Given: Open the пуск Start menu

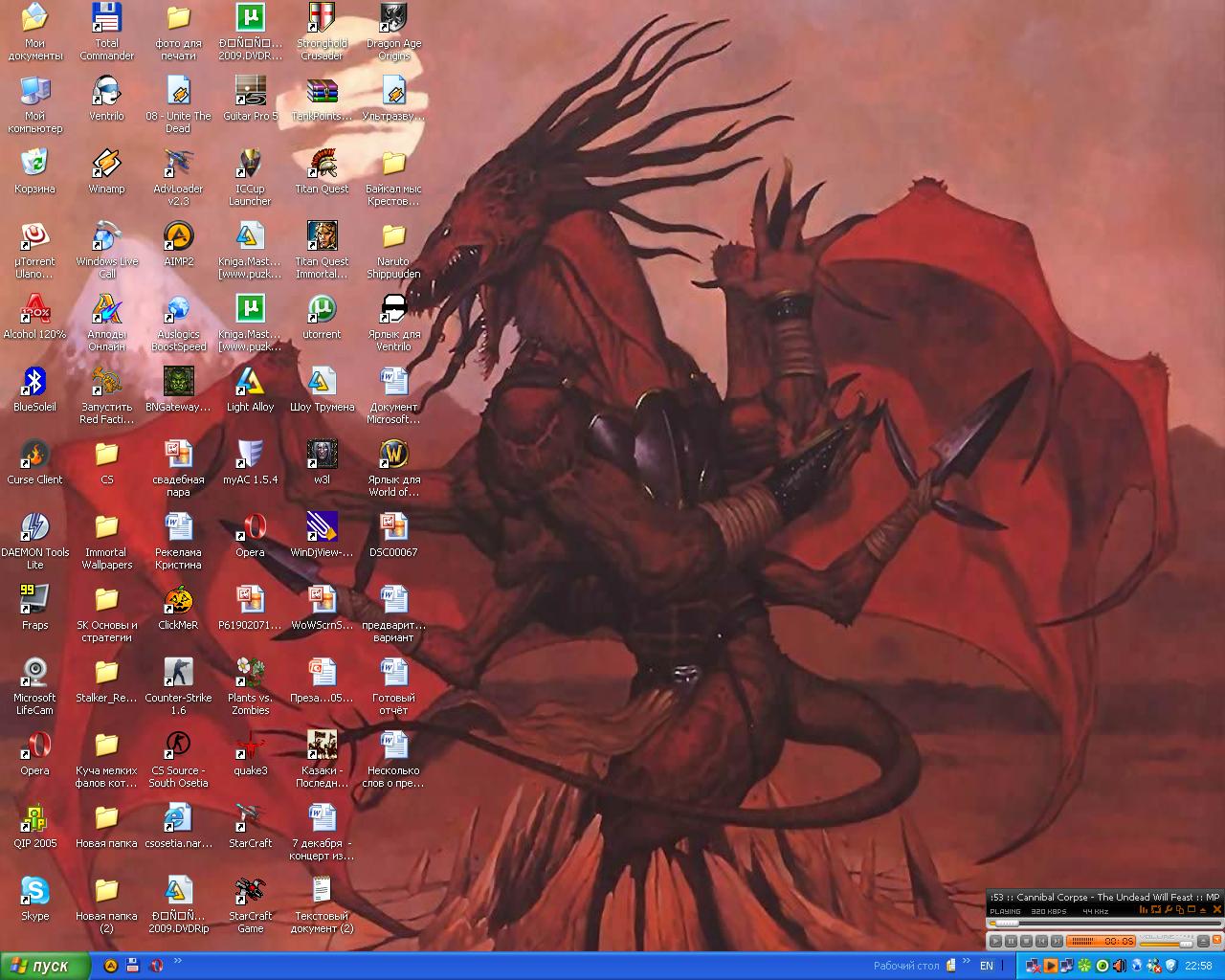Looking at the screenshot, I should [x=45, y=966].
